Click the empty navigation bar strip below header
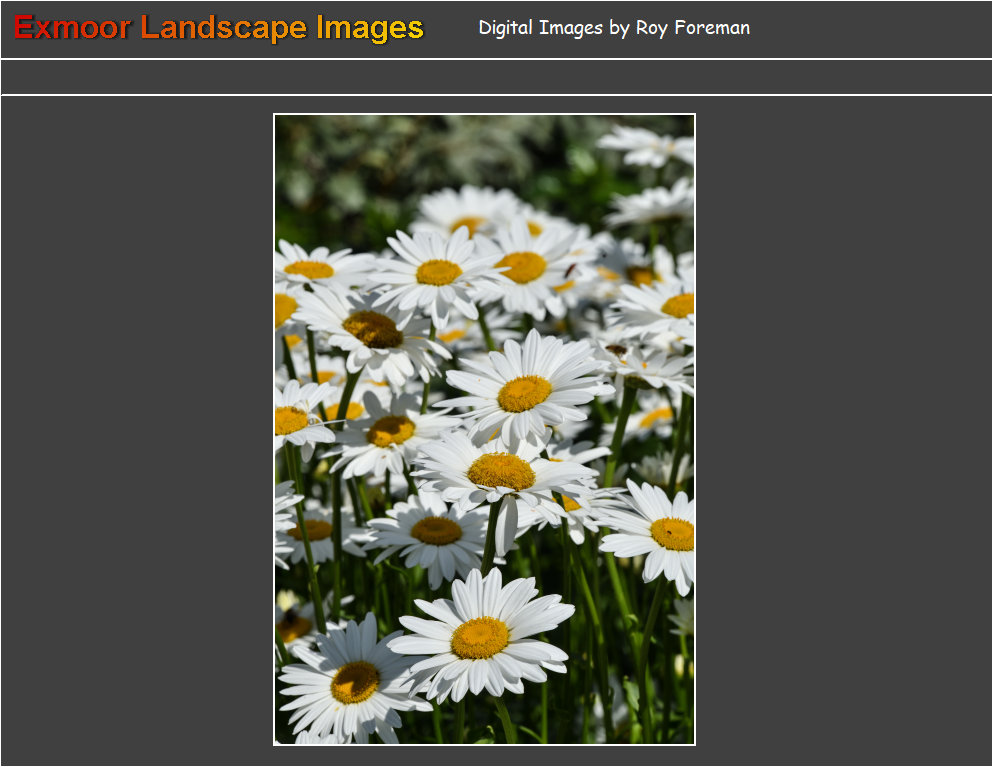This screenshot has width=993, height=767. click(x=496, y=77)
